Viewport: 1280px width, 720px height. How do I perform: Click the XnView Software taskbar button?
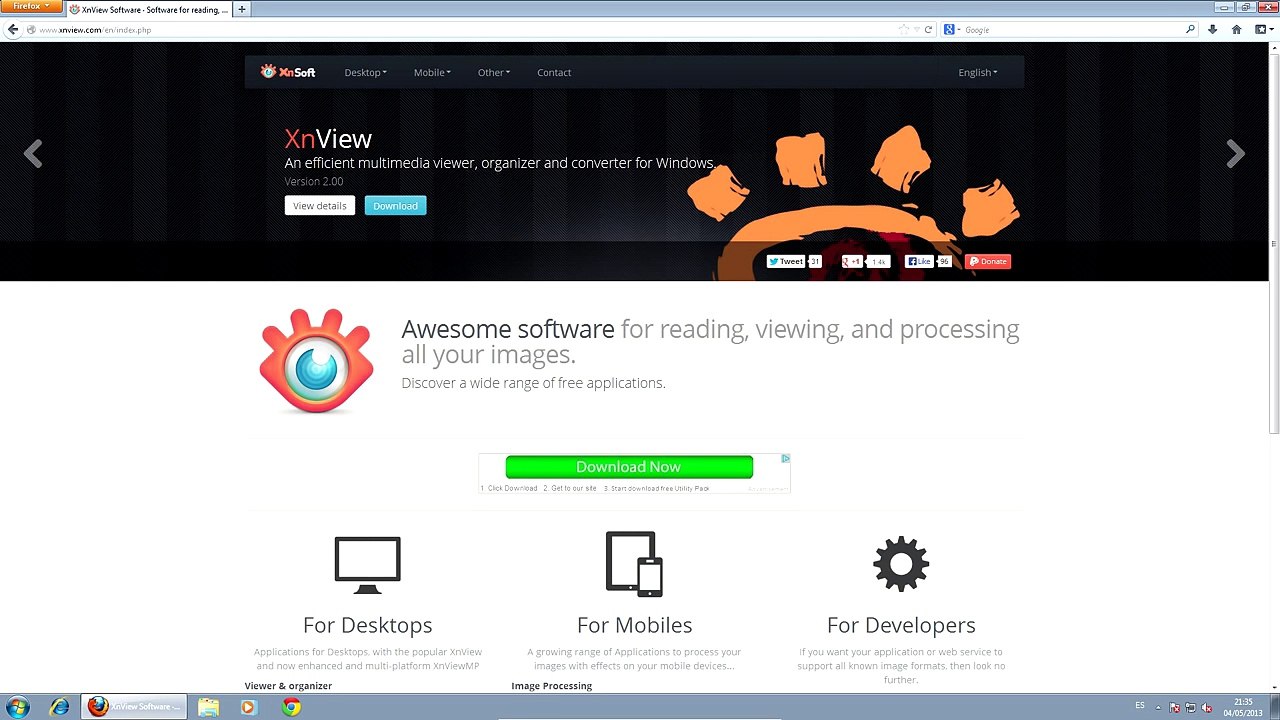tap(134, 707)
